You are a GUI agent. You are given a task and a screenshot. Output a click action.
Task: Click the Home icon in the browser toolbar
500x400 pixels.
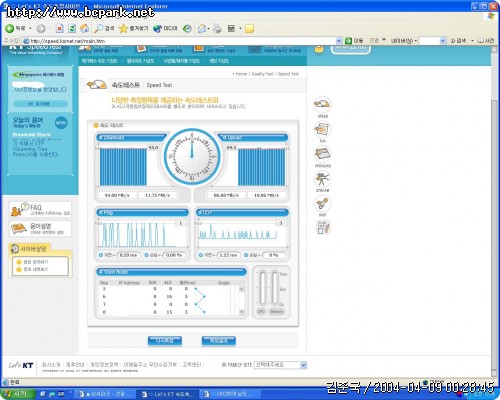pyautogui.click(x=85, y=29)
